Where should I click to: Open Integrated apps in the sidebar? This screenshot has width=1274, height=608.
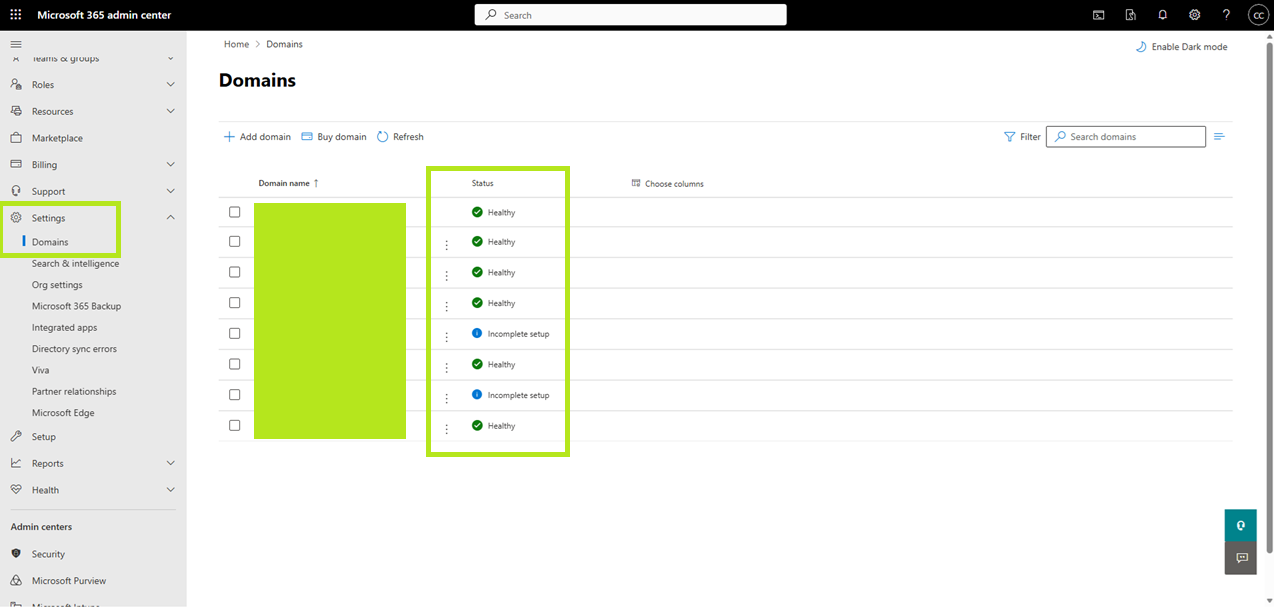coord(64,327)
